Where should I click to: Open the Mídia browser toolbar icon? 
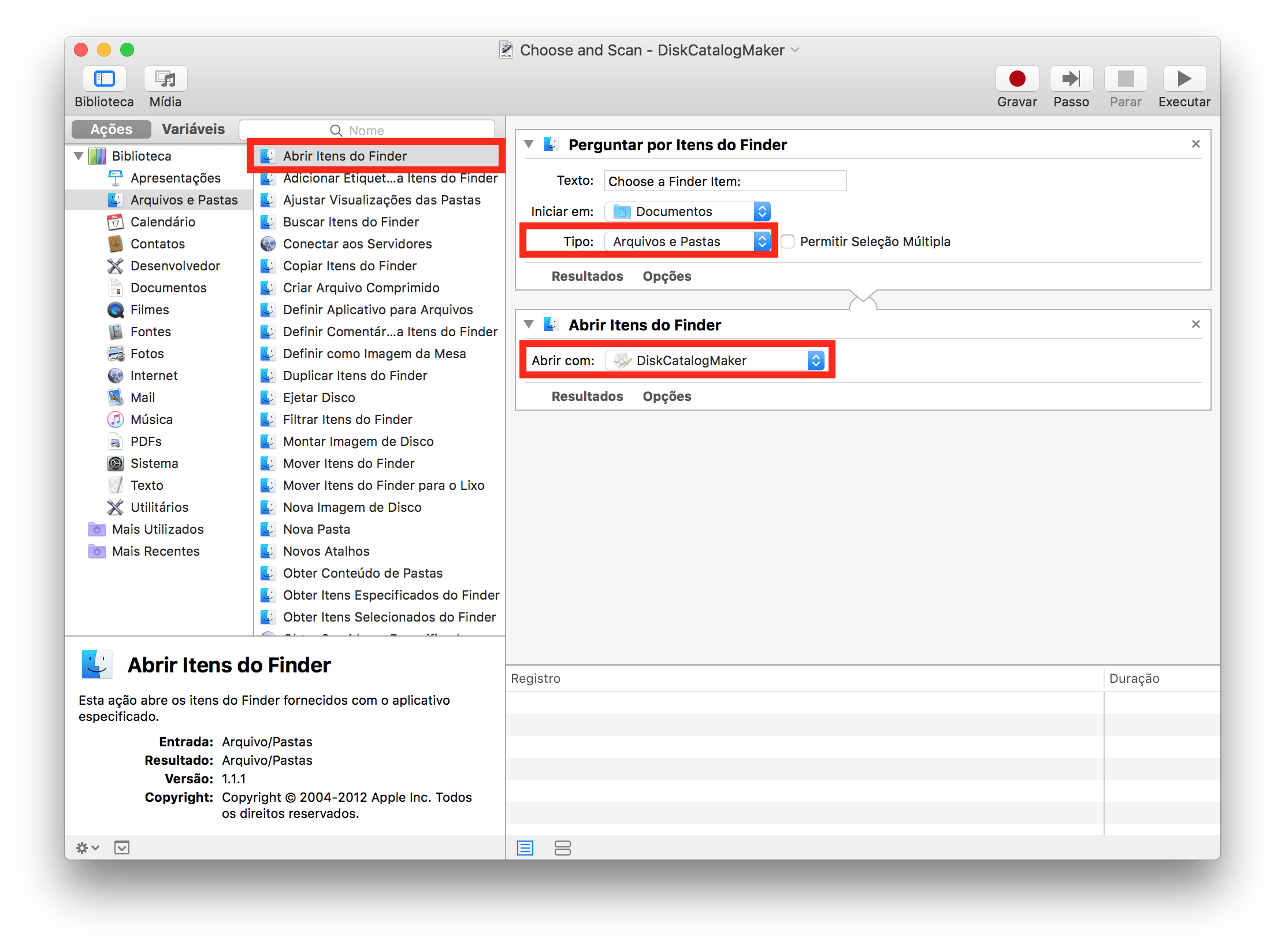[x=165, y=79]
